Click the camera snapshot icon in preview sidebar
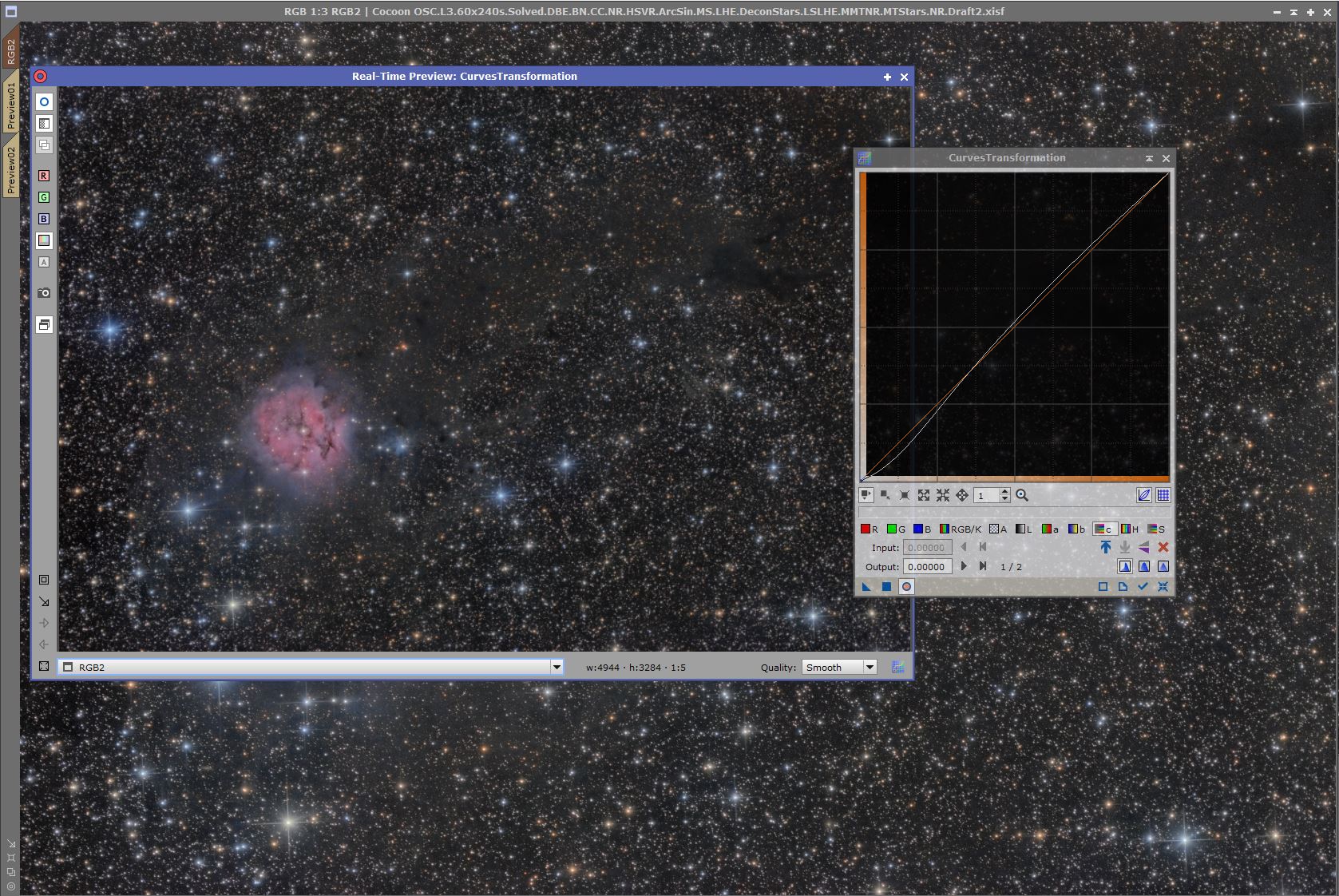Viewport: 1339px width, 896px height. (44, 293)
